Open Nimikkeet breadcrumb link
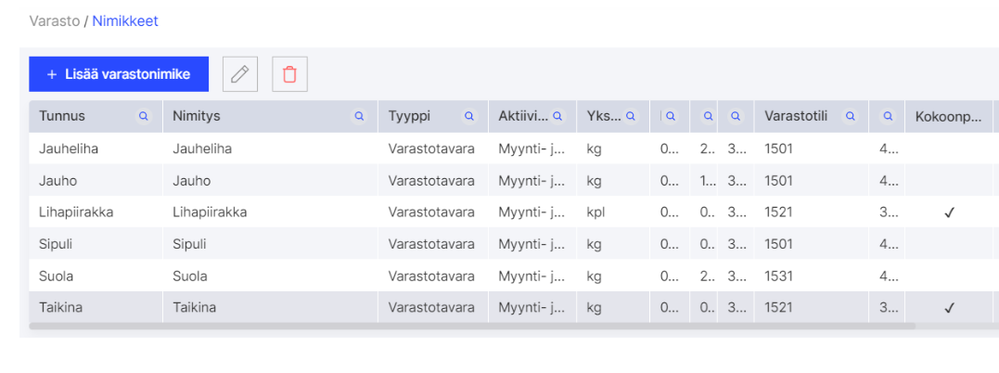 point(125,21)
